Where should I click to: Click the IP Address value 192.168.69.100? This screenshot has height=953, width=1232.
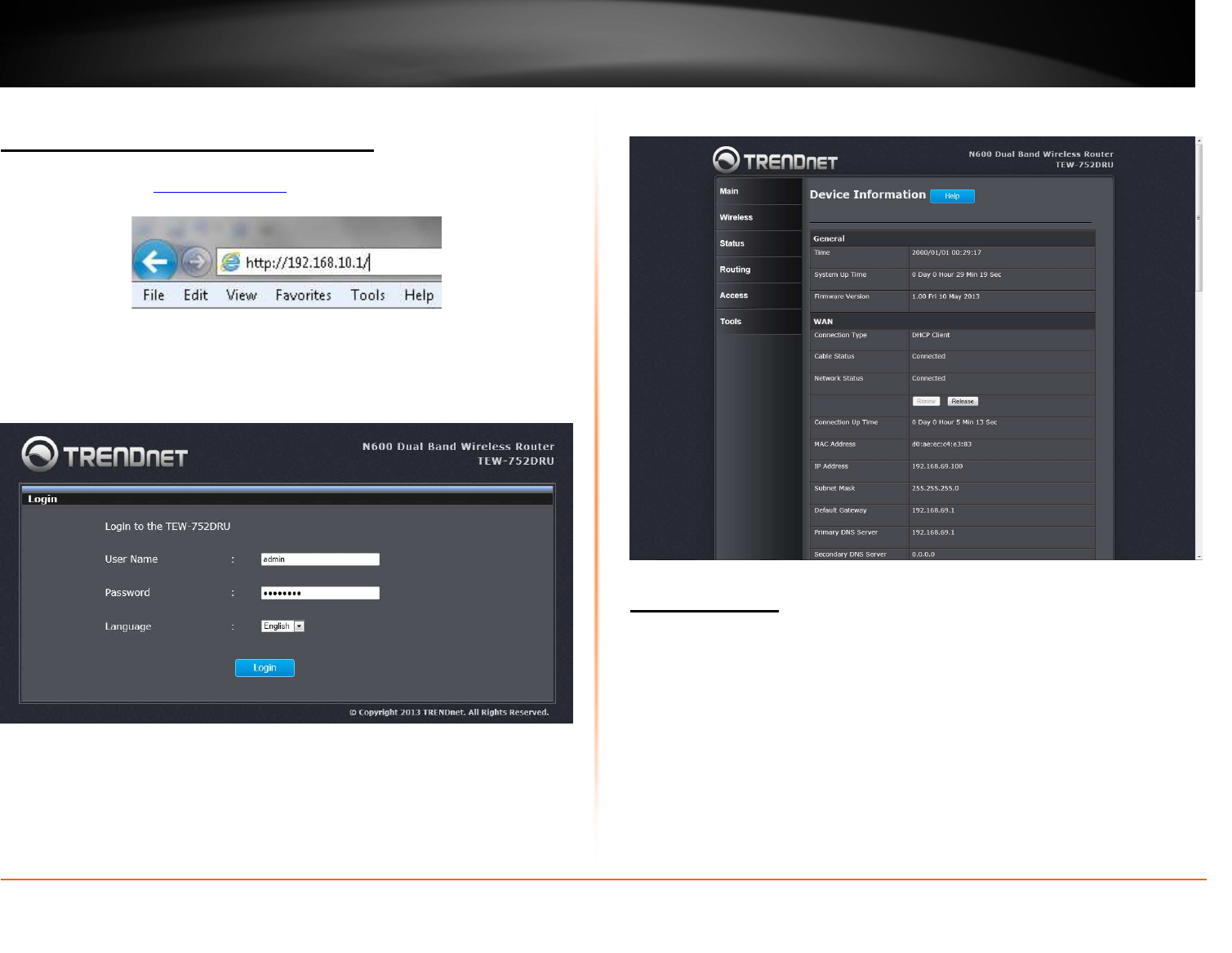coord(937,466)
